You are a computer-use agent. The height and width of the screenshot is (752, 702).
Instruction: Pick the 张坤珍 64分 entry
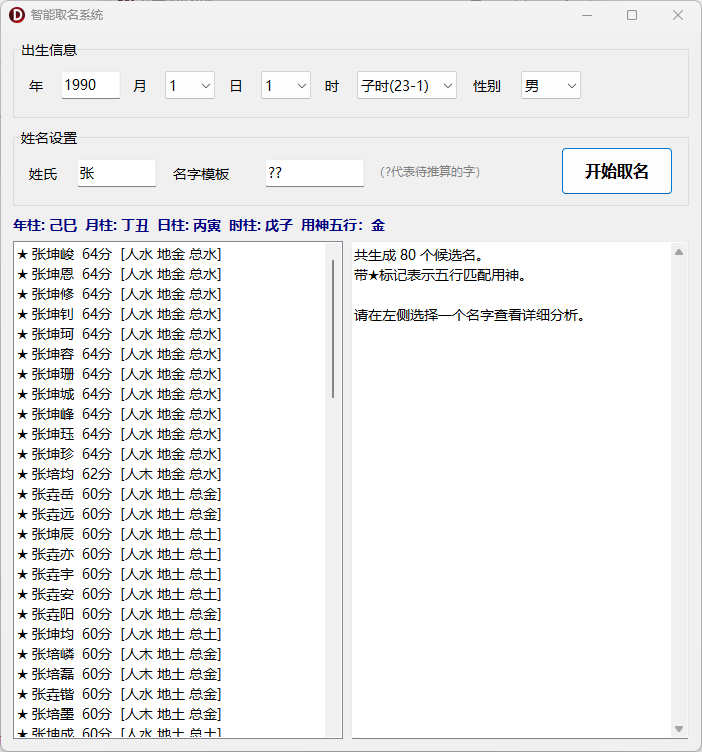(x=170, y=454)
